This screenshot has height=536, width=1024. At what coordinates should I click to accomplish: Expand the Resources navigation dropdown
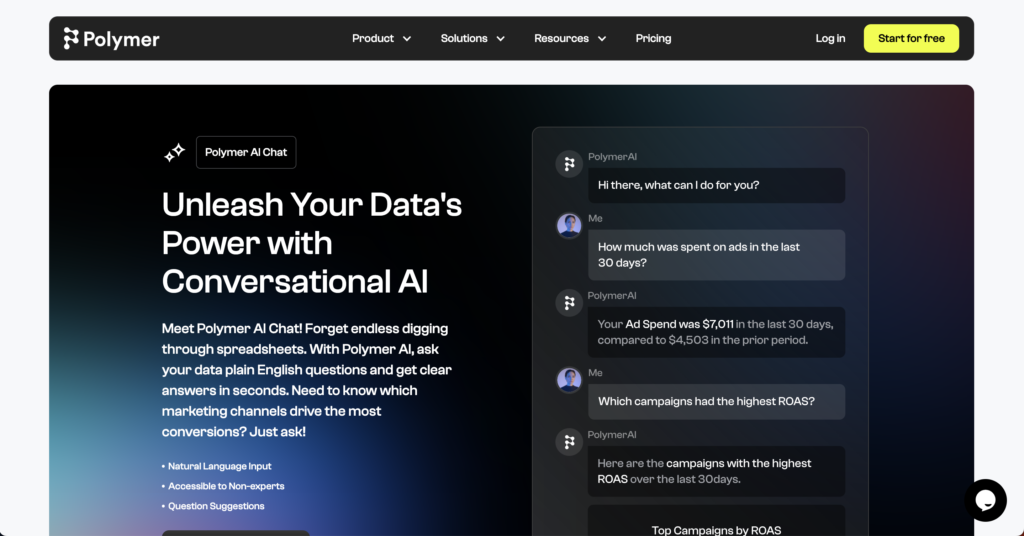[x=570, y=39]
